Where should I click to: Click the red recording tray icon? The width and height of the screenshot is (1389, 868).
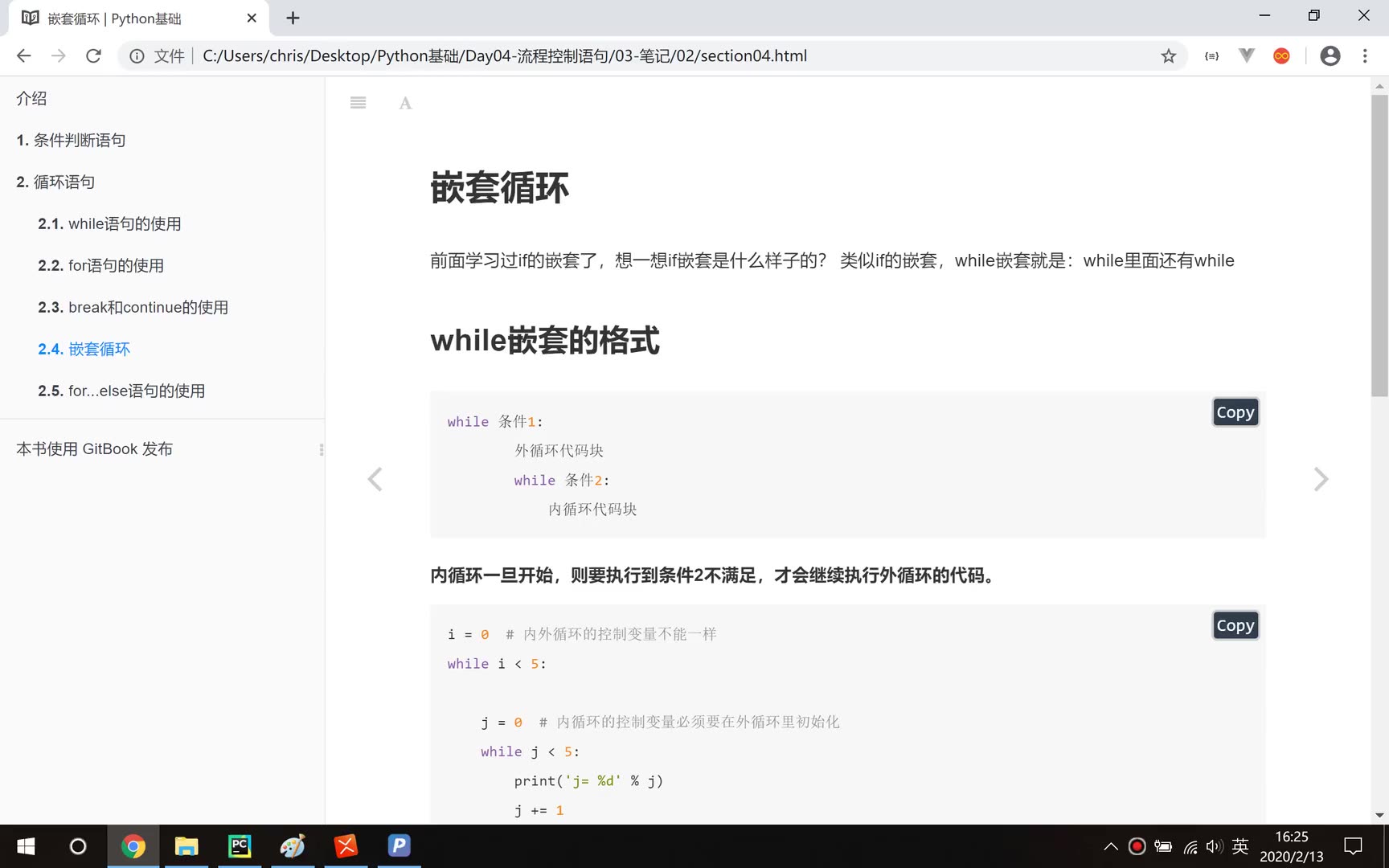(1137, 846)
